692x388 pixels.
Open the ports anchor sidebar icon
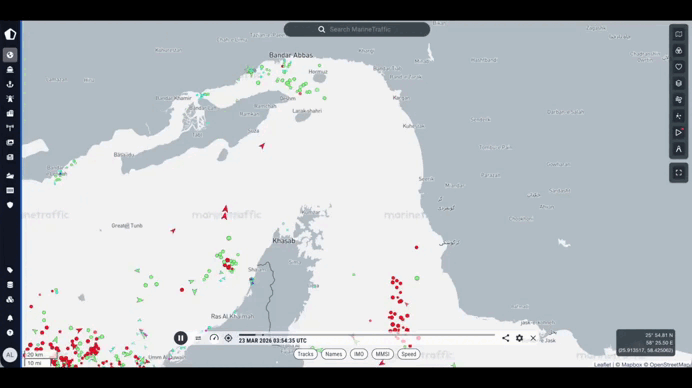coord(10,84)
